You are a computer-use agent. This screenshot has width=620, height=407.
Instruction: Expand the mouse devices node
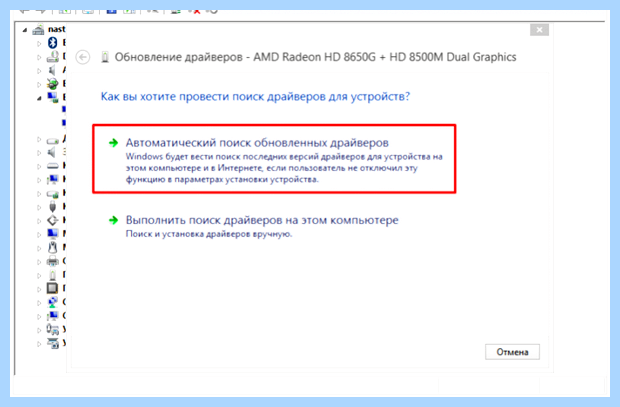[39, 248]
